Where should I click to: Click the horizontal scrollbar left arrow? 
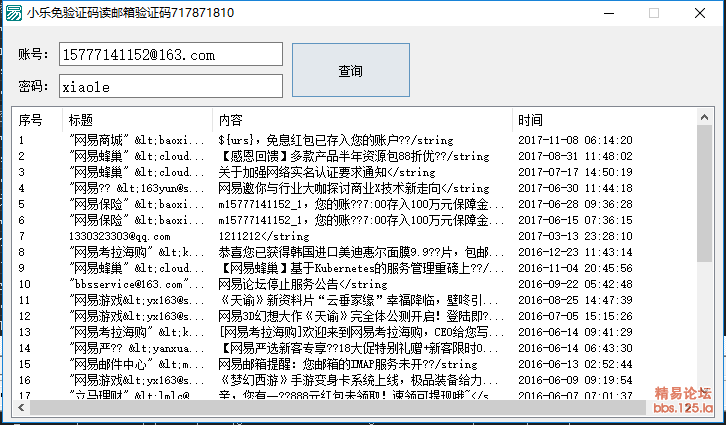[x=20, y=408]
